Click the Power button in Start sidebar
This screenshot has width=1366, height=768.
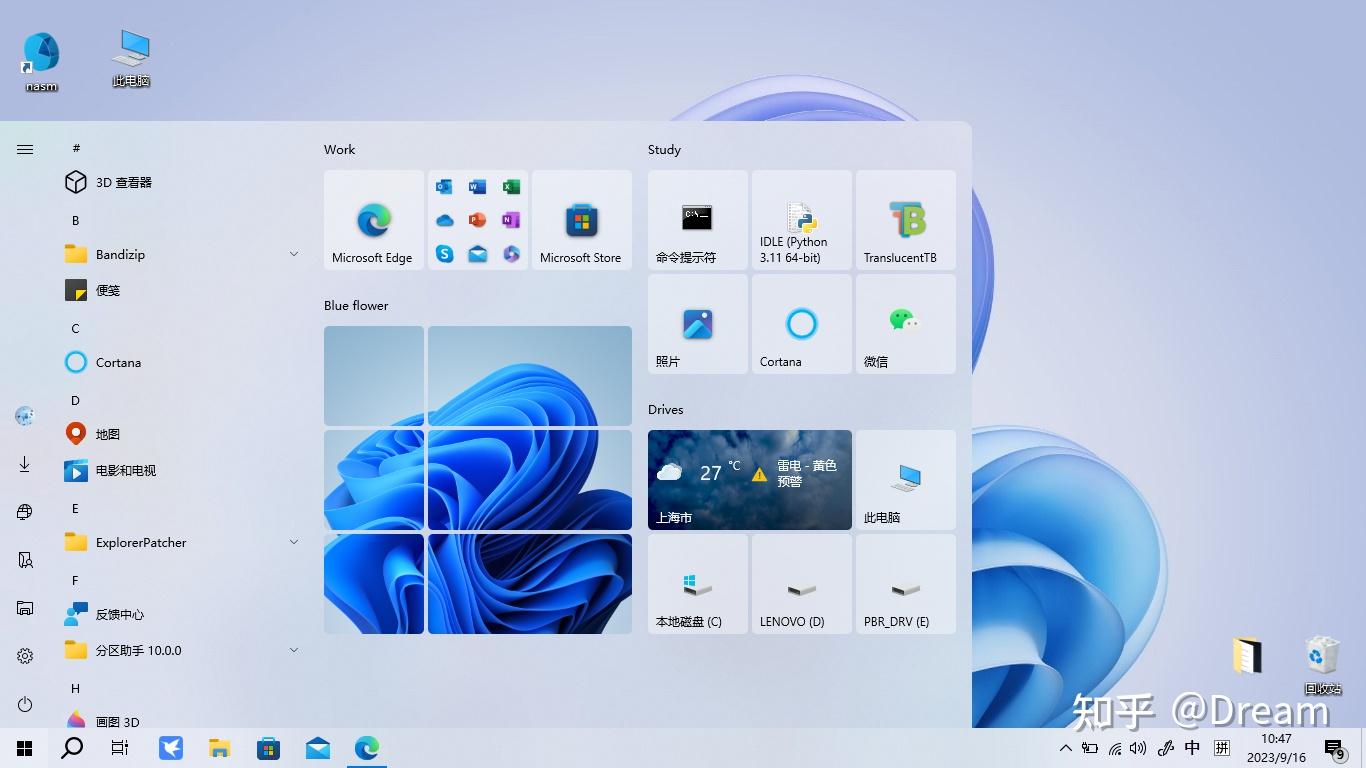pyautogui.click(x=25, y=704)
